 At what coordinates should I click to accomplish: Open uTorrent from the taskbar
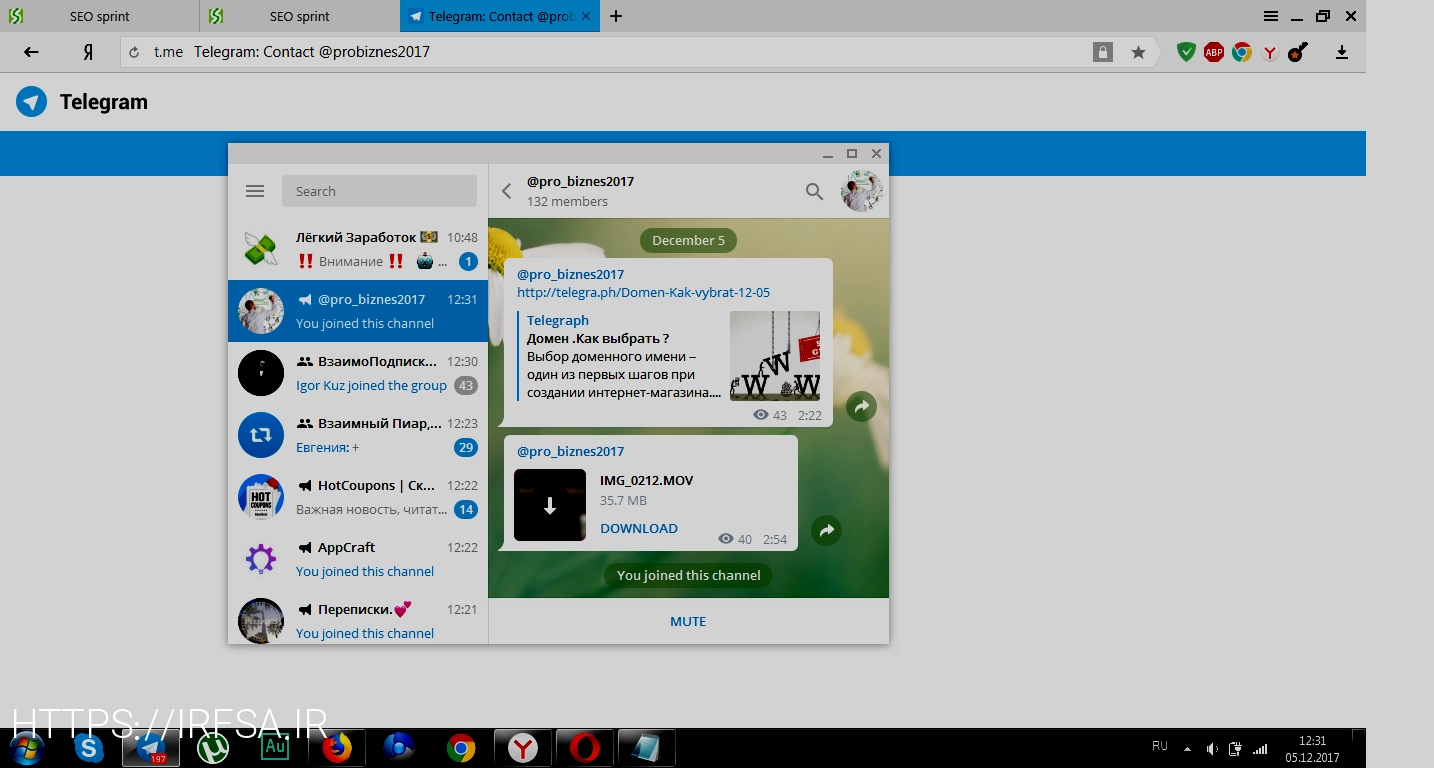point(213,748)
